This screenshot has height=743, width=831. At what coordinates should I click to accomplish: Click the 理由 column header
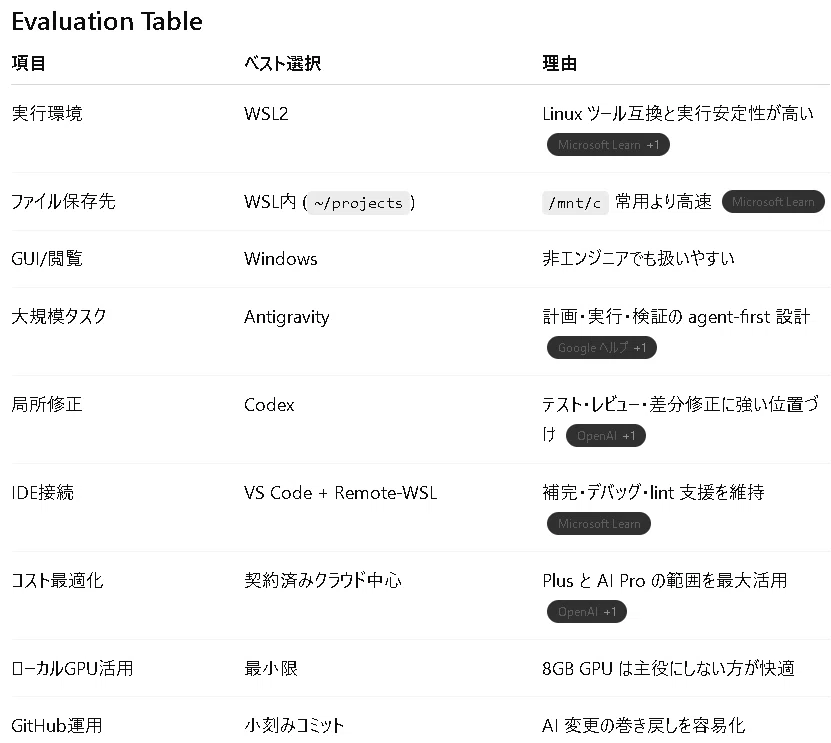coord(560,64)
